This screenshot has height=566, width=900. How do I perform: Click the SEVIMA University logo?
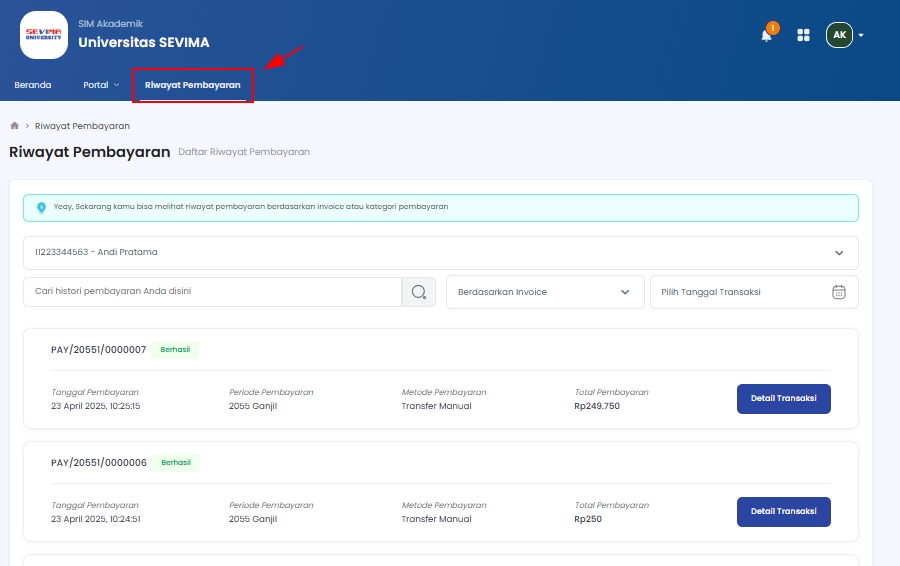pos(44,35)
